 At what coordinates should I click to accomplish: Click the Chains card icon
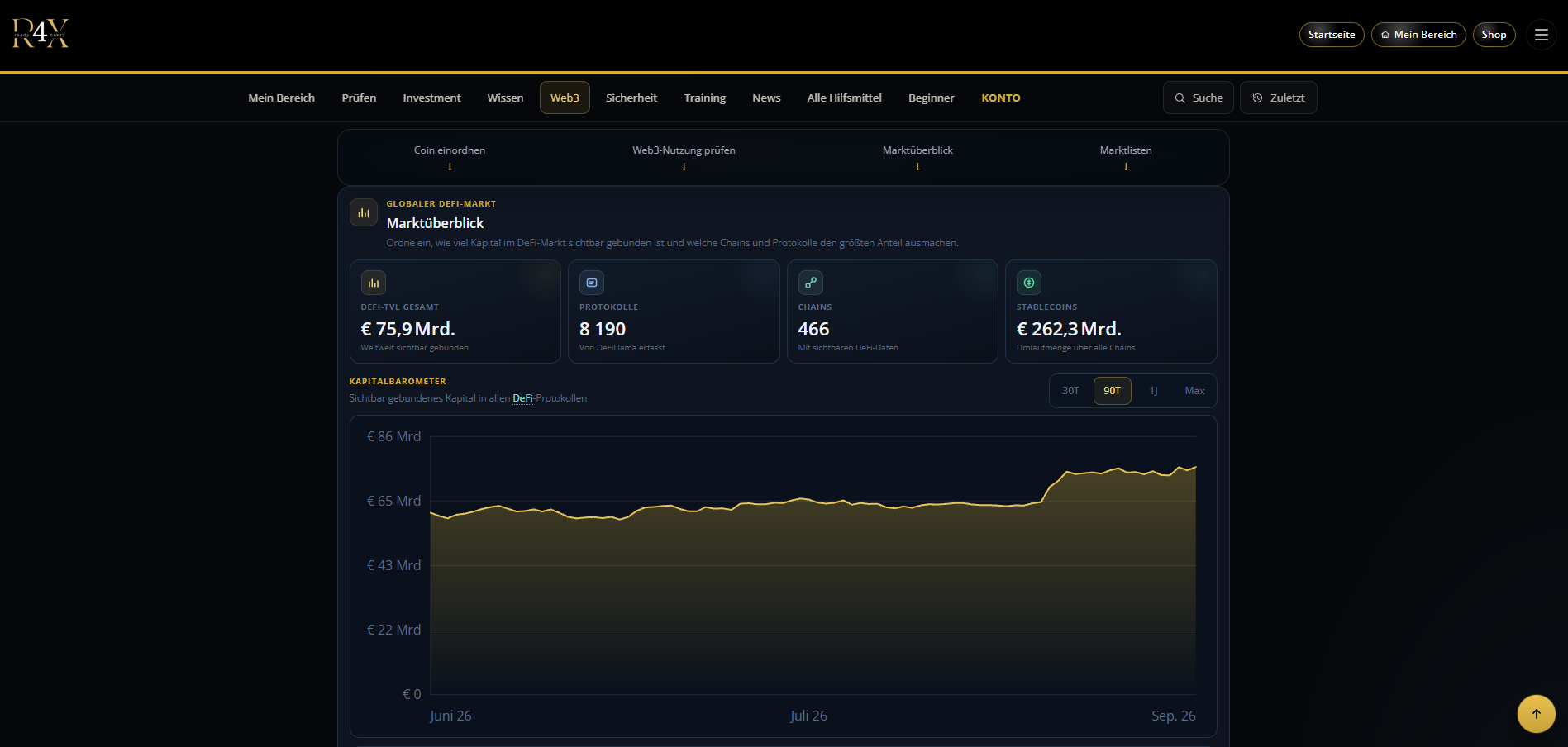click(x=811, y=283)
